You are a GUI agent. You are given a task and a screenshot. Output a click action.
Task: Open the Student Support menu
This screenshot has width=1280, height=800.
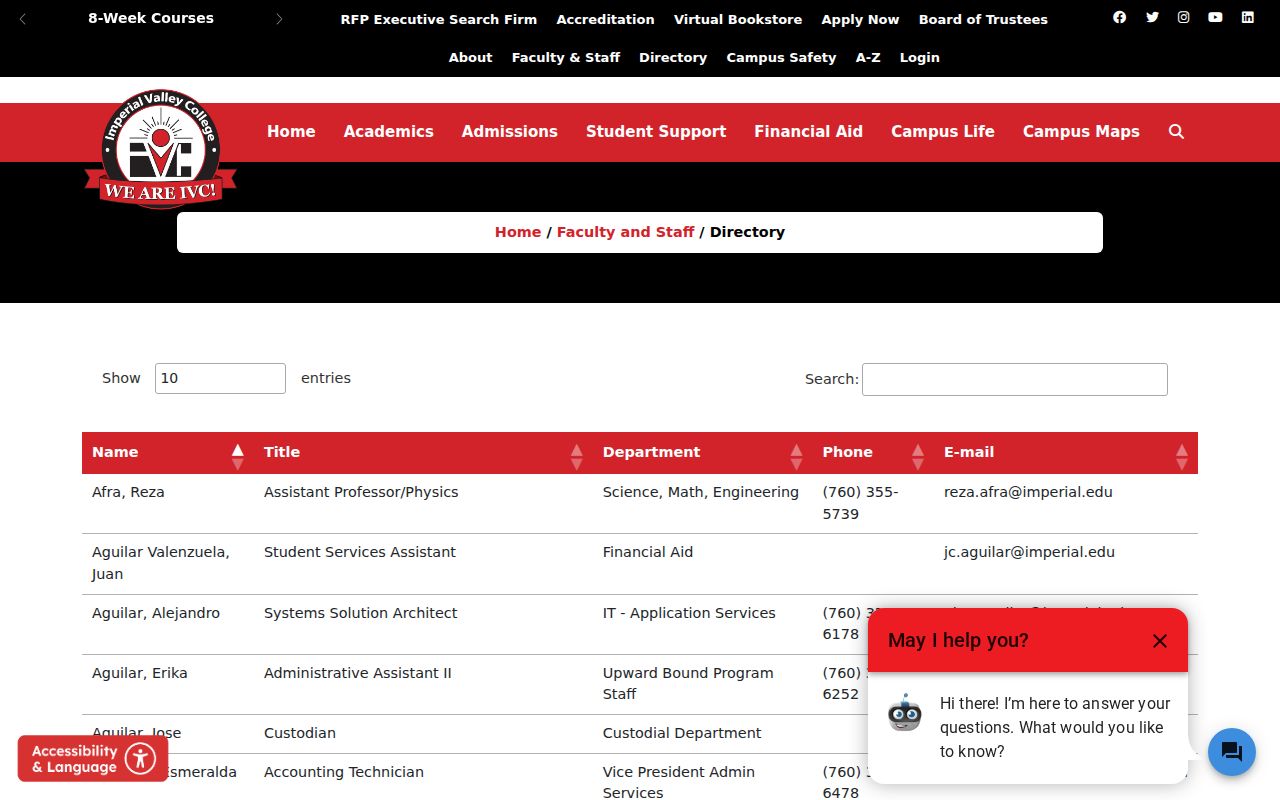pyautogui.click(x=656, y=132)
